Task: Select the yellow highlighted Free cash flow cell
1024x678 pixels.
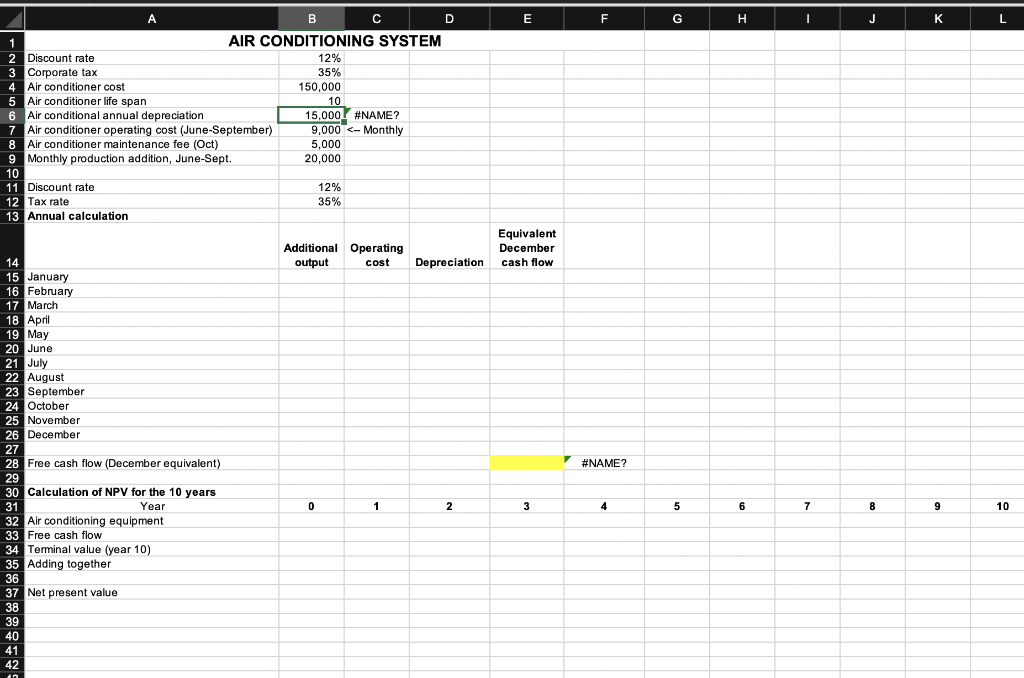Action: coord(527,463)
